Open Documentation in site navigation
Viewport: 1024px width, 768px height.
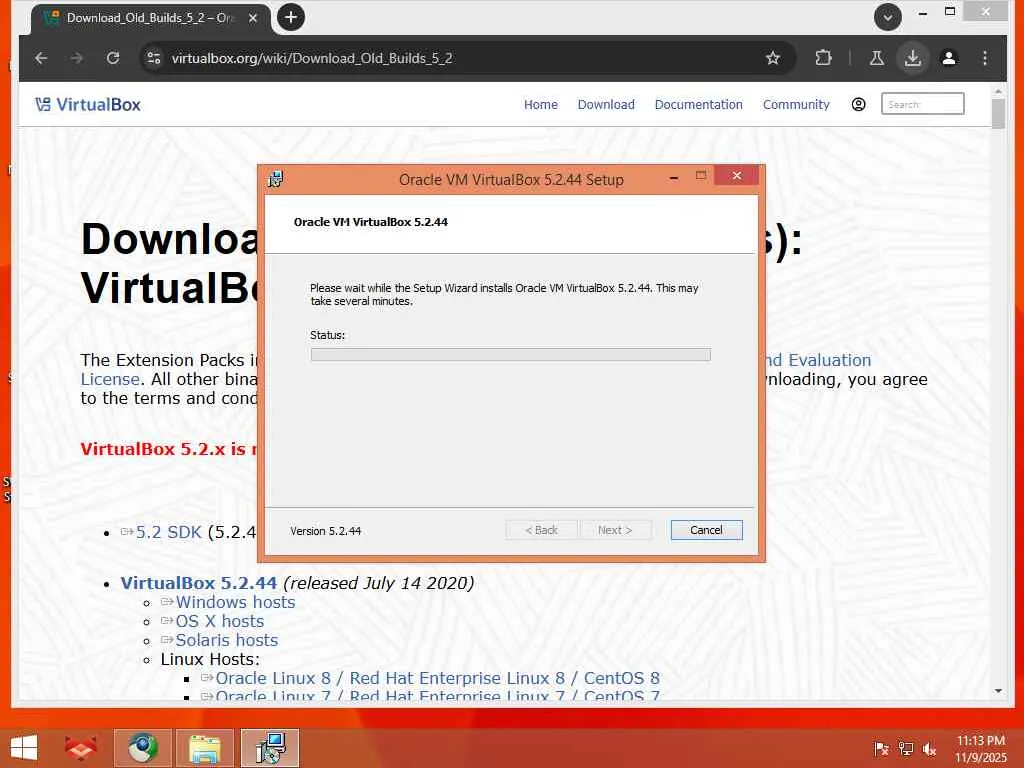coord(699,104)
